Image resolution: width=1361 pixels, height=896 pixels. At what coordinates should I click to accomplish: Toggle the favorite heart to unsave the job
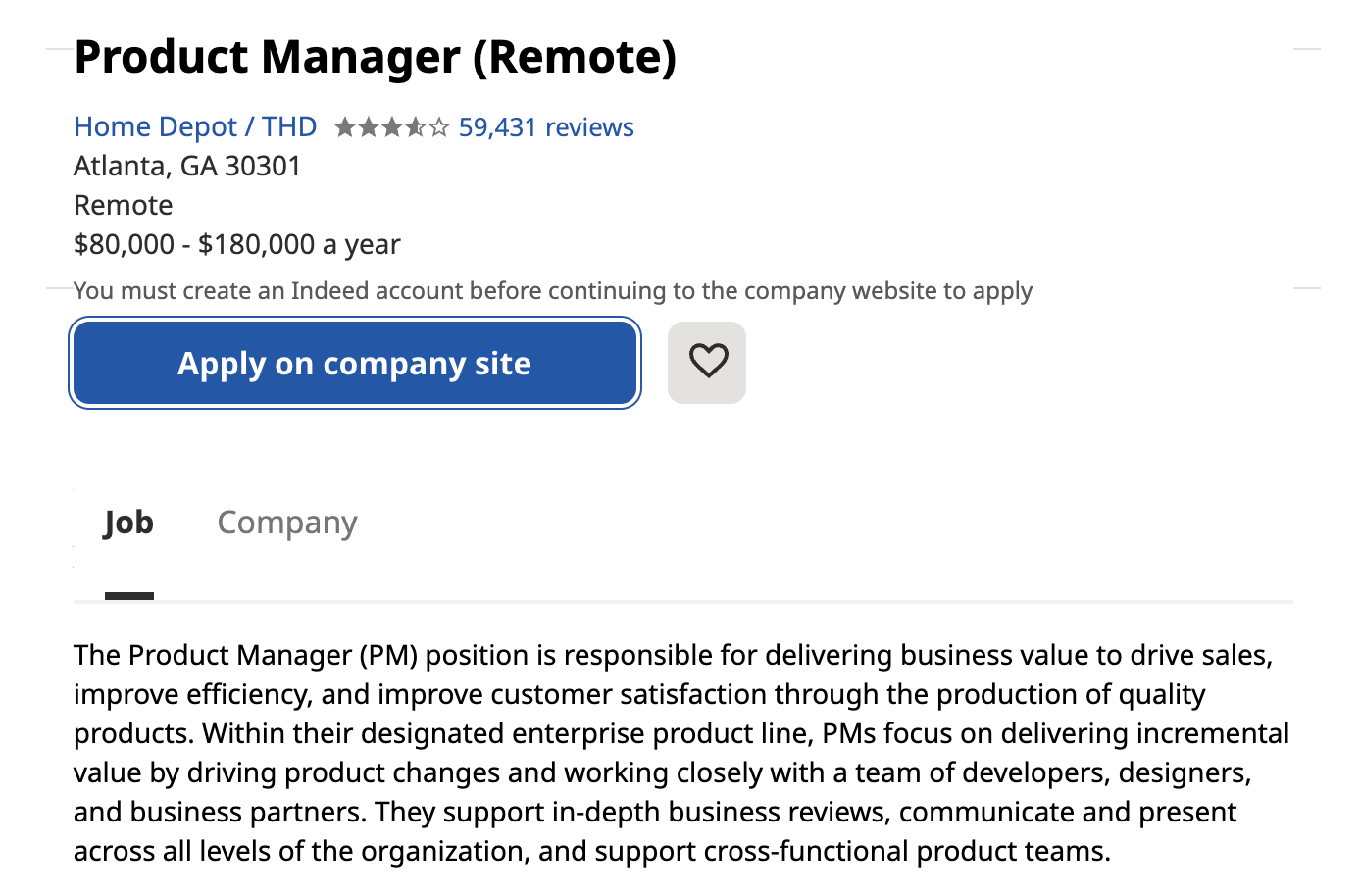(x=706, y=363)
